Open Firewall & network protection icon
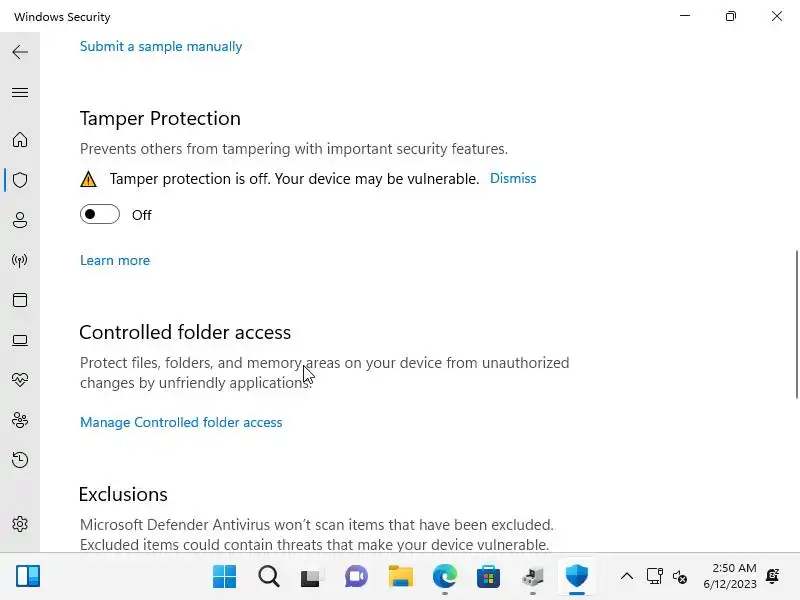The image size is (800, 600). pos(20,260)
